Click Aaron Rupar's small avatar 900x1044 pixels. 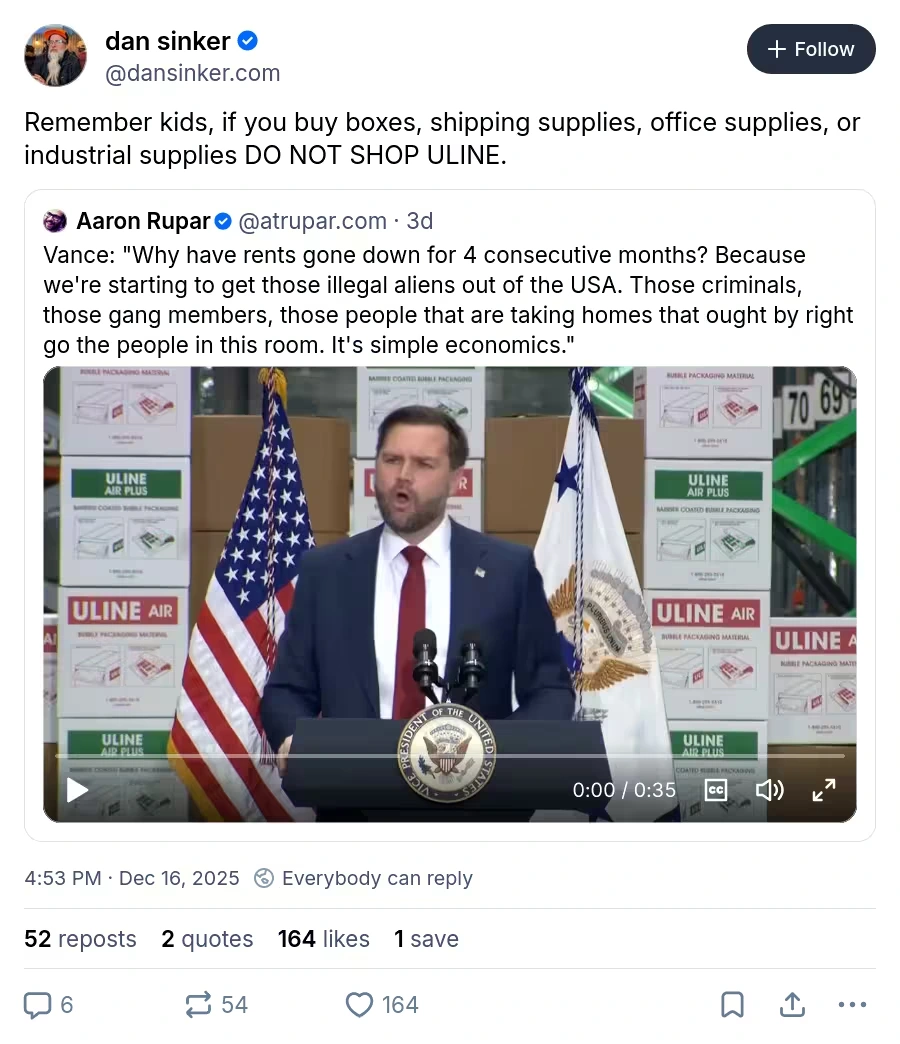pos(56,220)
